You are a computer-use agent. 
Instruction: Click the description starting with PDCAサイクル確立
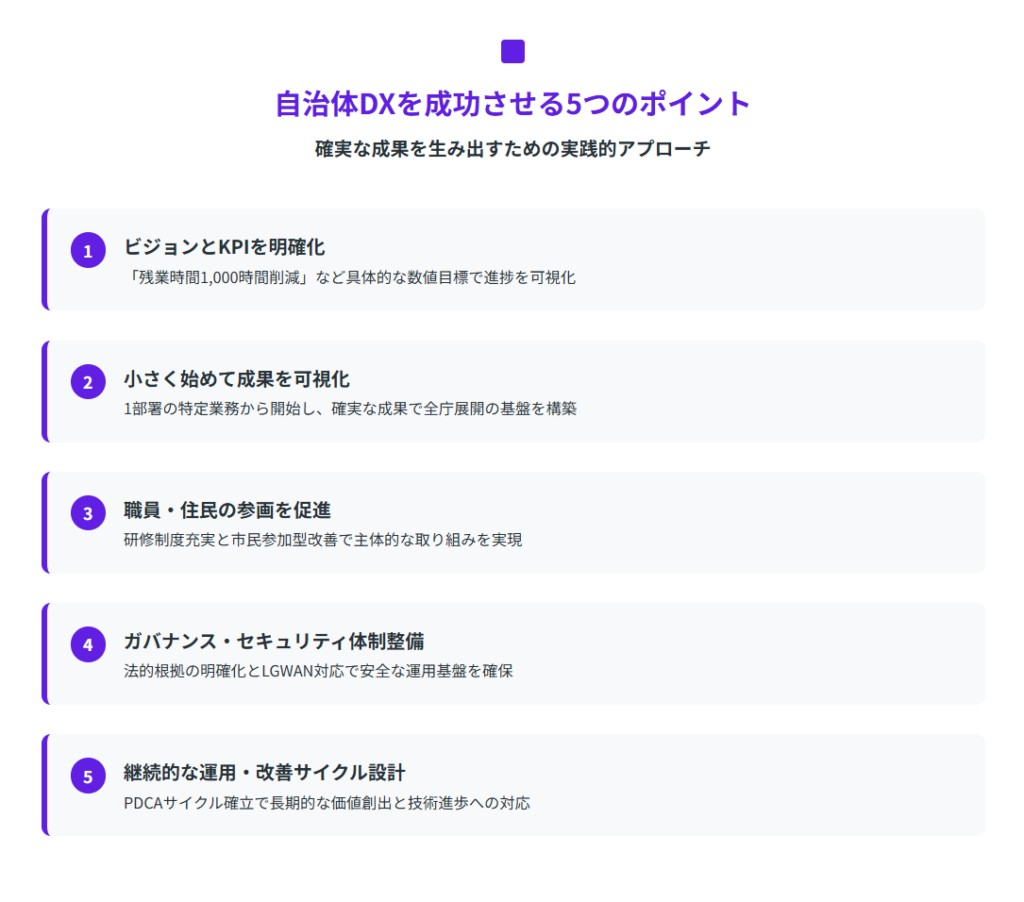point(326,802)
